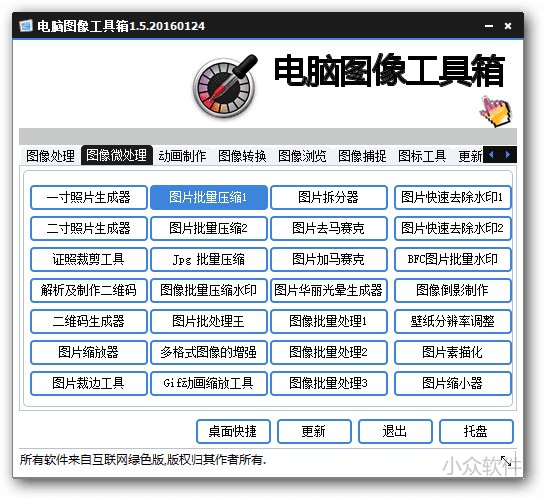Screen dimensions: 544x499
Task: Open 图片快速去除水印2
Action: pos(452,228)
